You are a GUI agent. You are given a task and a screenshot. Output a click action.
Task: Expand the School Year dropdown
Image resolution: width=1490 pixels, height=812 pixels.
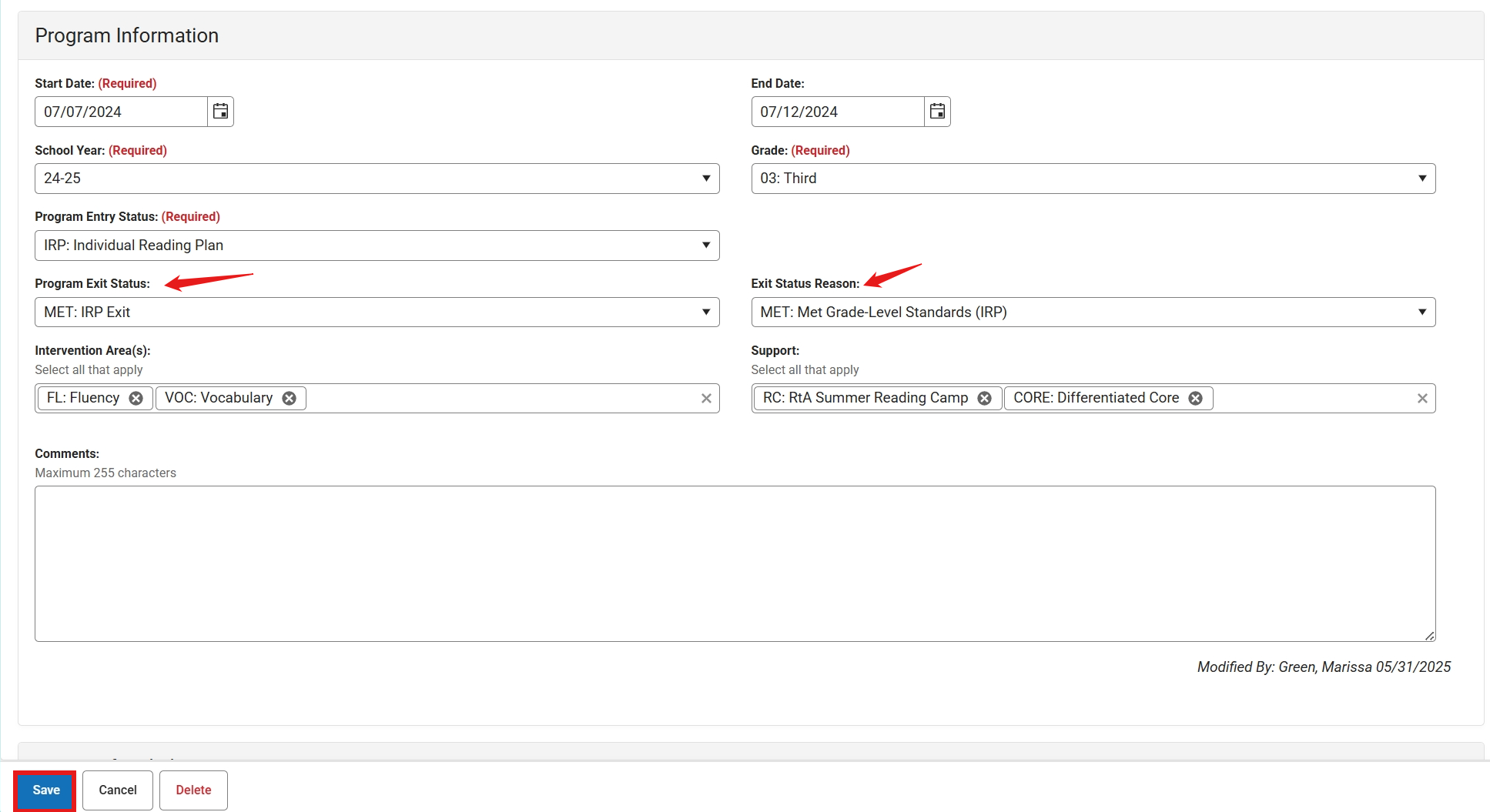377,179
